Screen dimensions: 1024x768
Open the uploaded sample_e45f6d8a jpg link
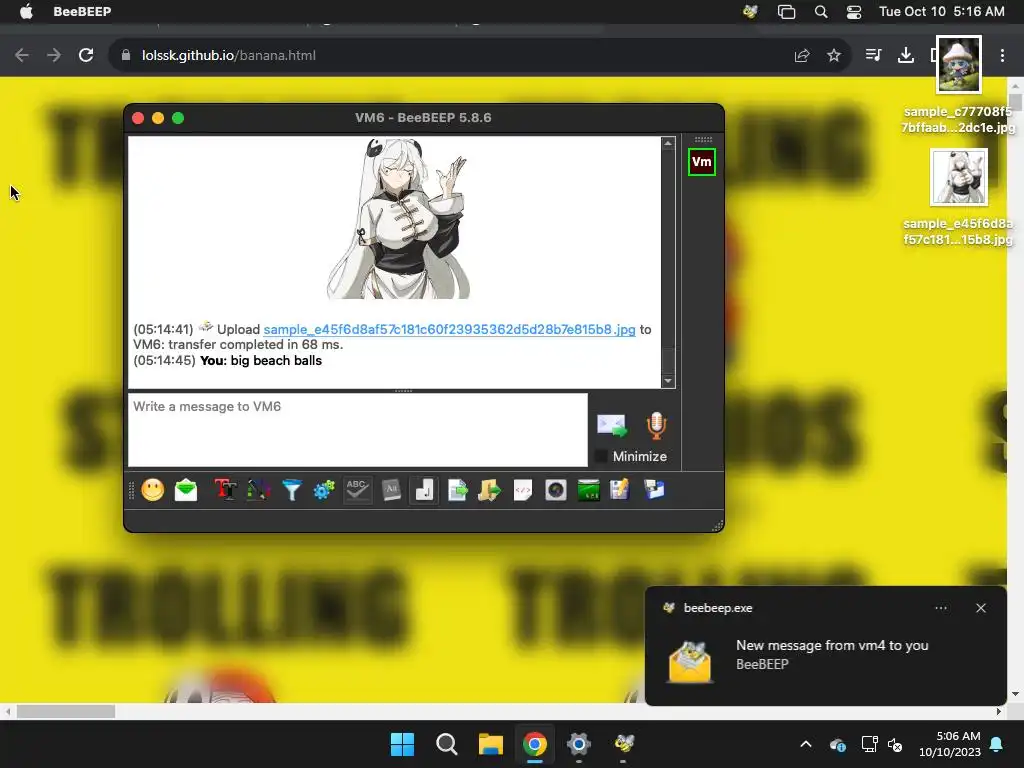pyautogui.click(x=449, y=329)
